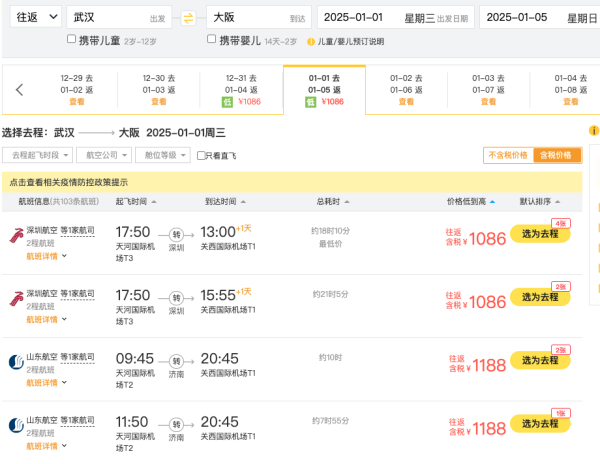Check the 携带儿童 checkbox
Image resolution: width=600 pixels, height=464 pixels.
pos(71,39)
